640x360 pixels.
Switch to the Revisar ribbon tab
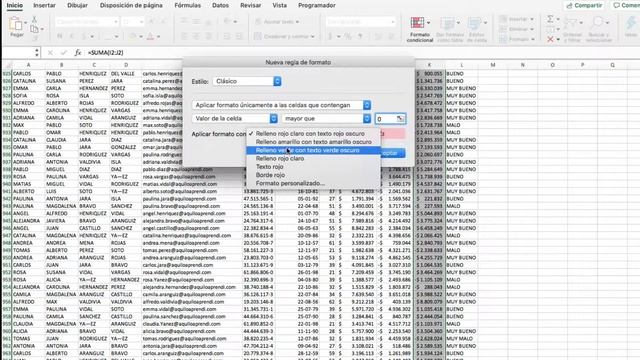click(251, 5)
